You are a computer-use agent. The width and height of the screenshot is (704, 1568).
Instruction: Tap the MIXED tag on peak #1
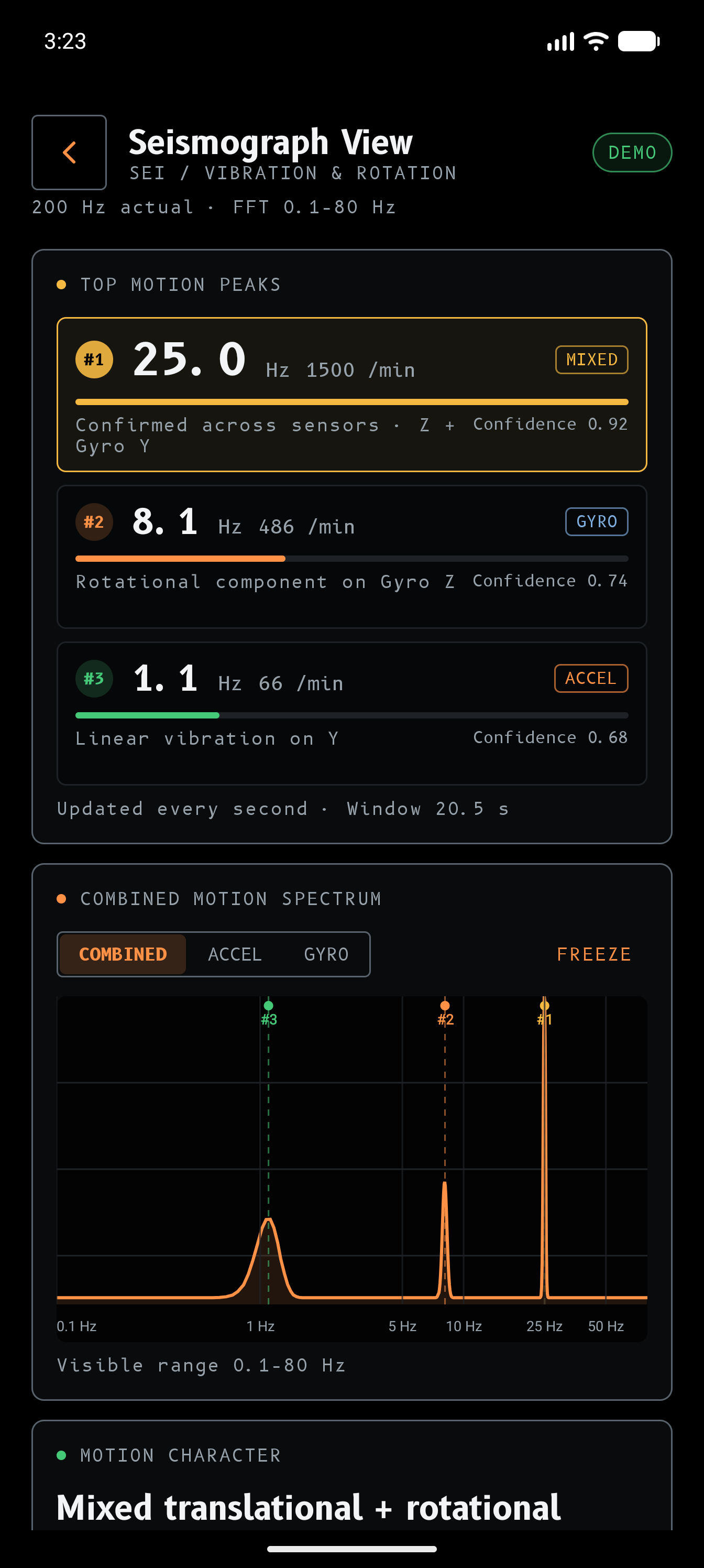[x=591, y=360]
